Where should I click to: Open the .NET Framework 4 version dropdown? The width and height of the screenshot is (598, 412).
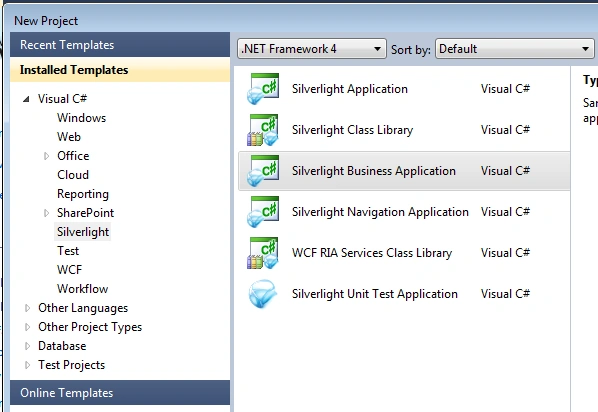[x=312, y=49]
